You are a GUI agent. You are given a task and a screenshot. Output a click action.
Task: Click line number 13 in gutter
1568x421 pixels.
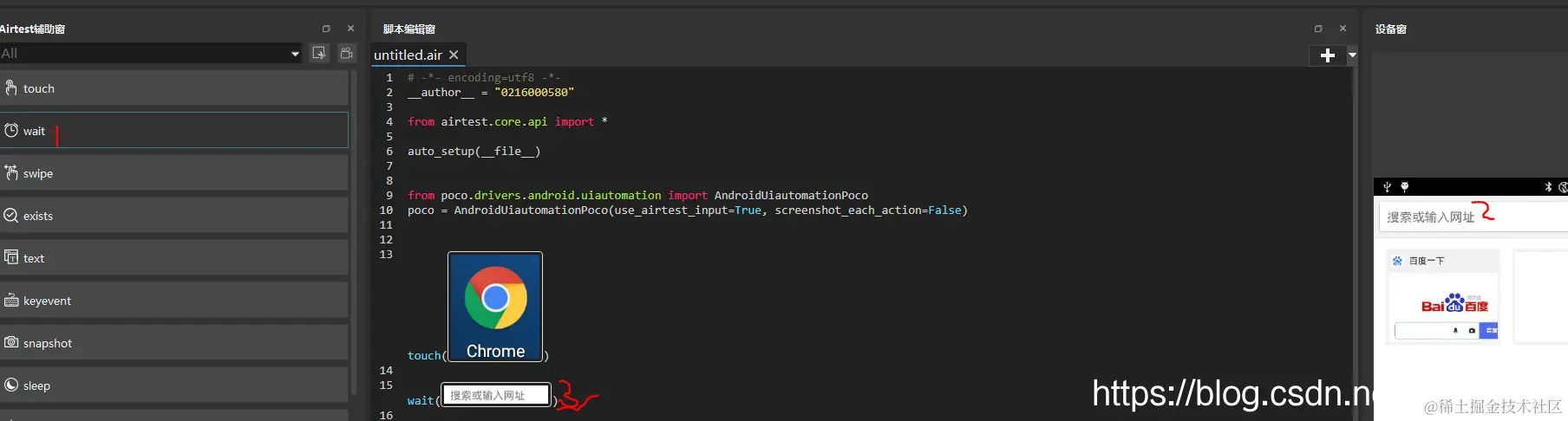coord(386,254)
